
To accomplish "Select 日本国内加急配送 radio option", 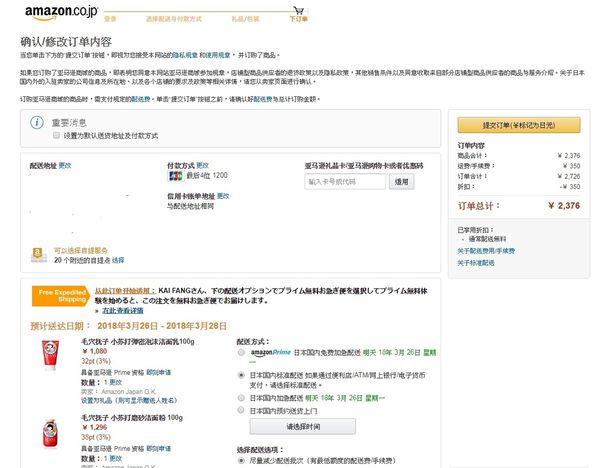I will [241, 397].
